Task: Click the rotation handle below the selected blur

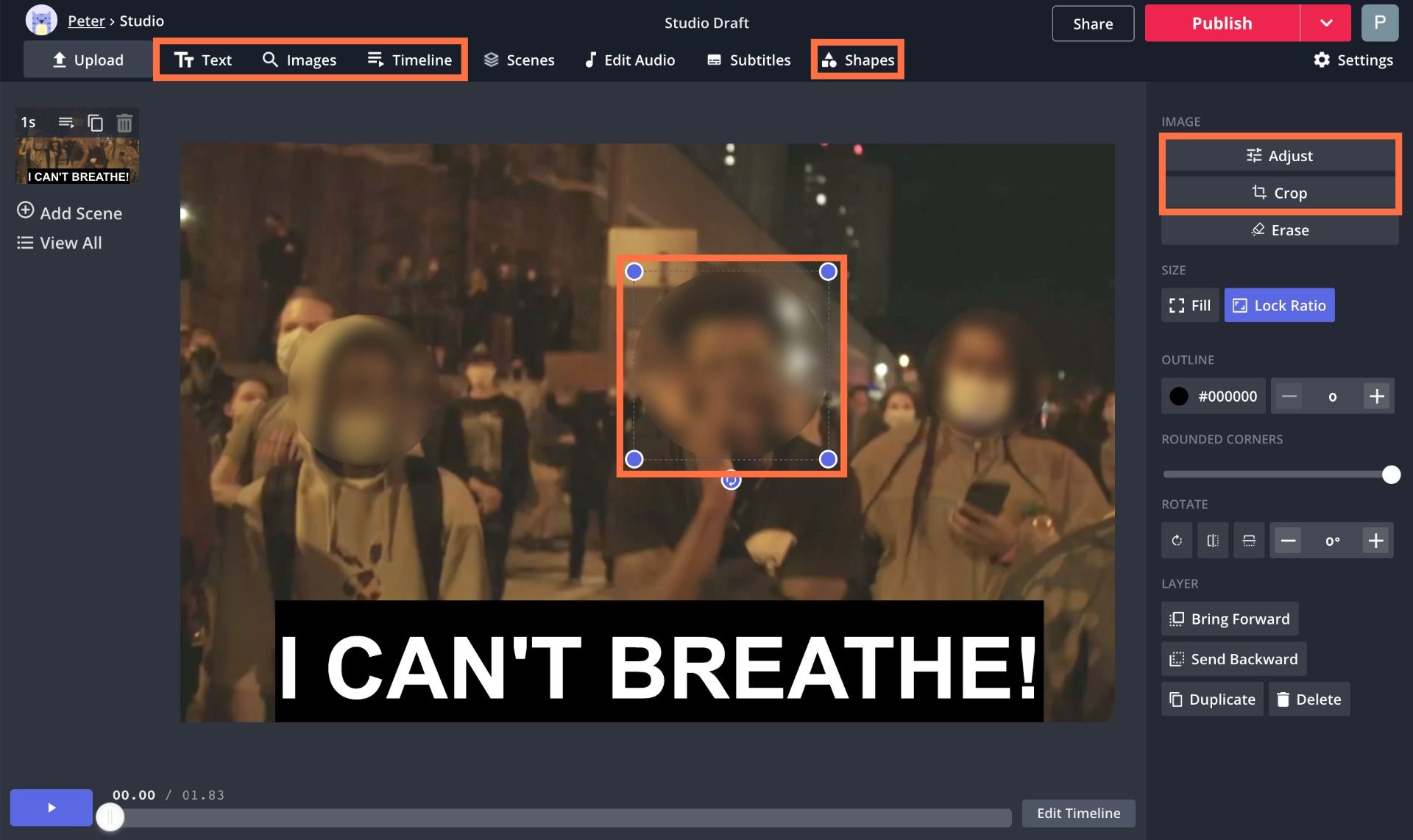Action: click(x=731, y=481)
